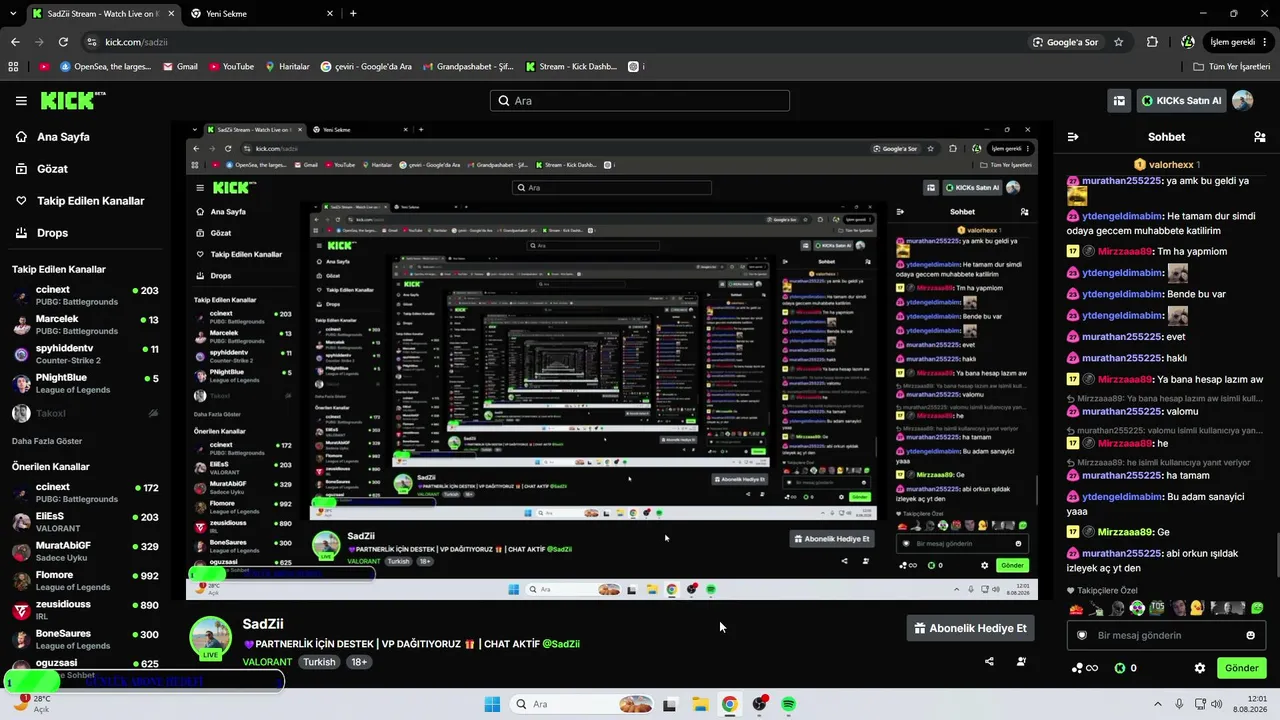Open Flomore recommended channel

click(85, 580)
